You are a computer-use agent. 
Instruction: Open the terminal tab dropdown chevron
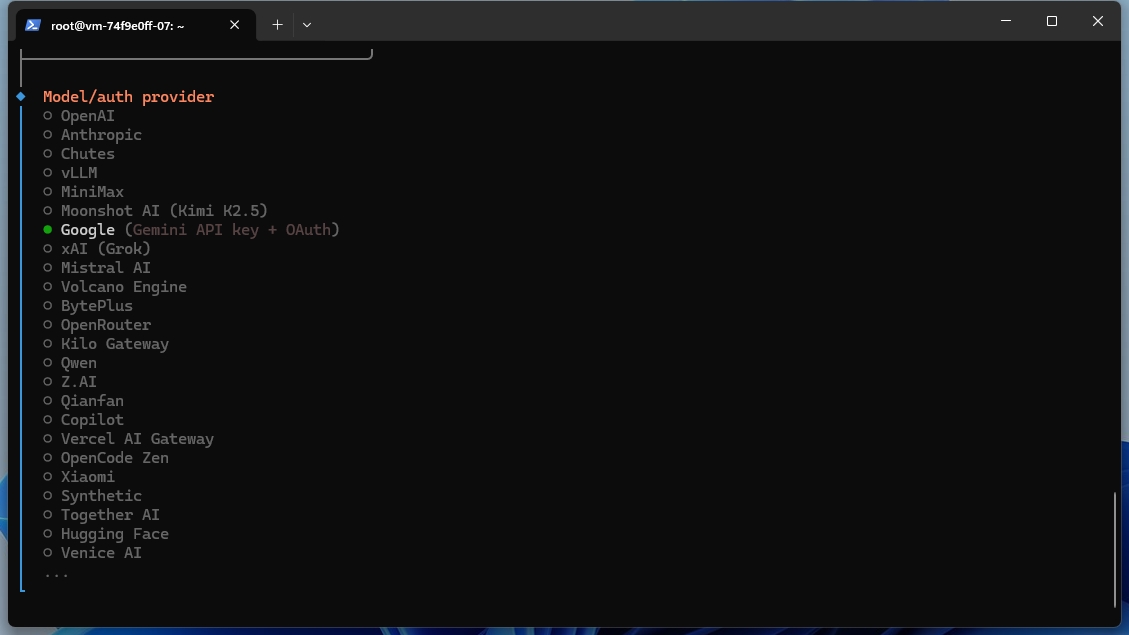click(307, 24)
